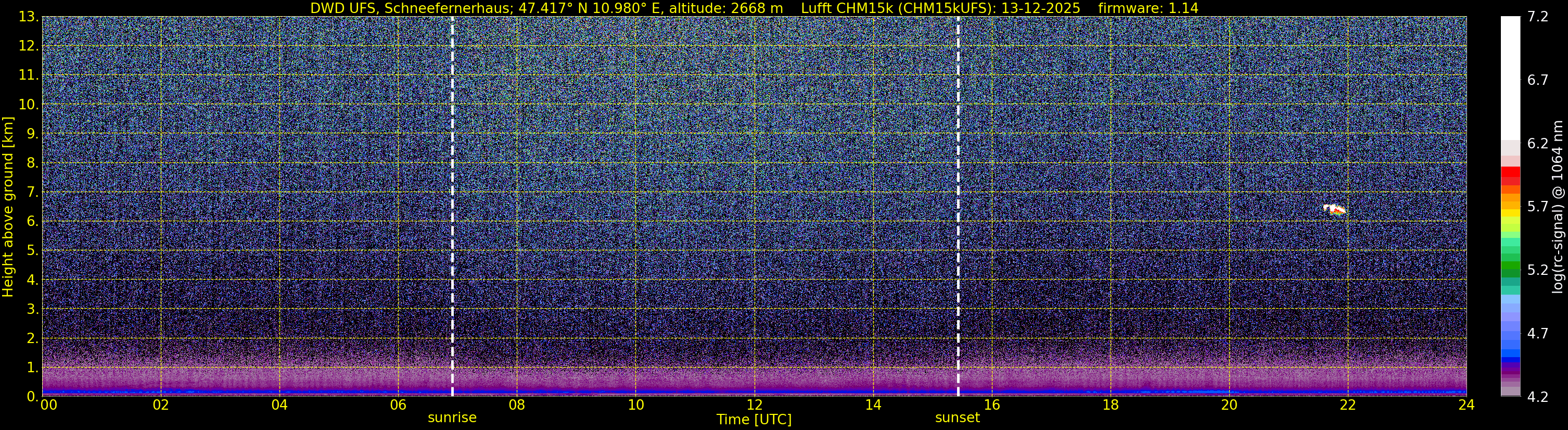Click the height axis tick "2."
The height and width of the screenshot is (430, 1568).
pyautogui.click(x=33, y=339)
